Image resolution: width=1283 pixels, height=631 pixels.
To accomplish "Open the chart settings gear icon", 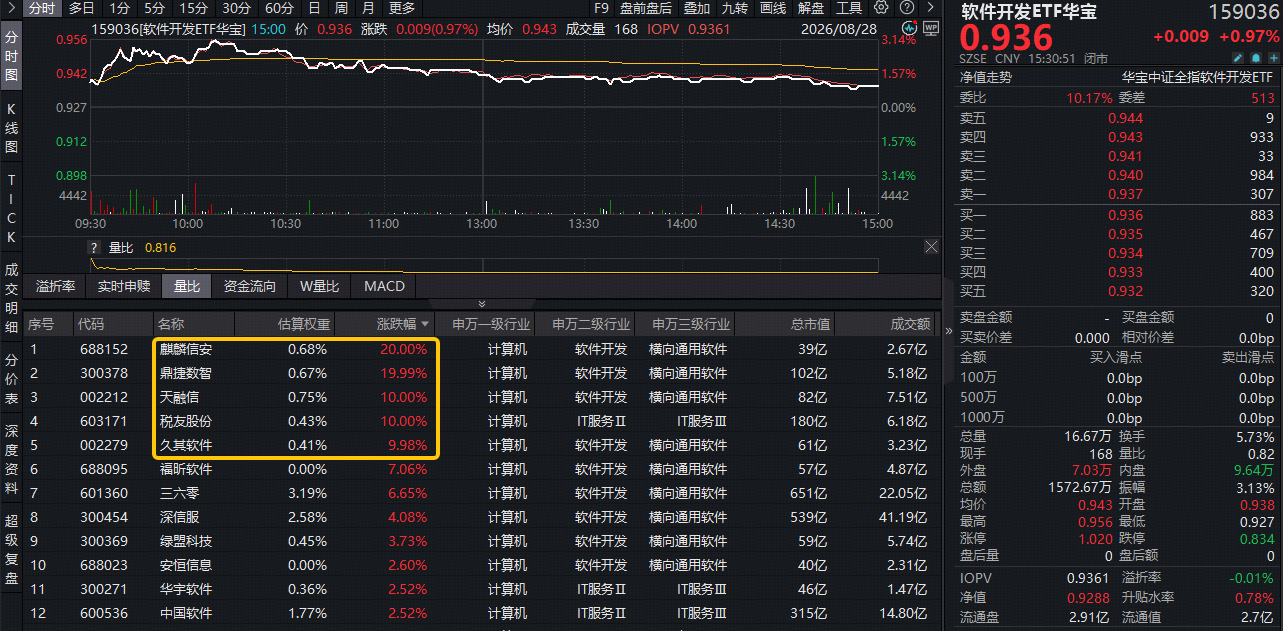I will point(880,8).
